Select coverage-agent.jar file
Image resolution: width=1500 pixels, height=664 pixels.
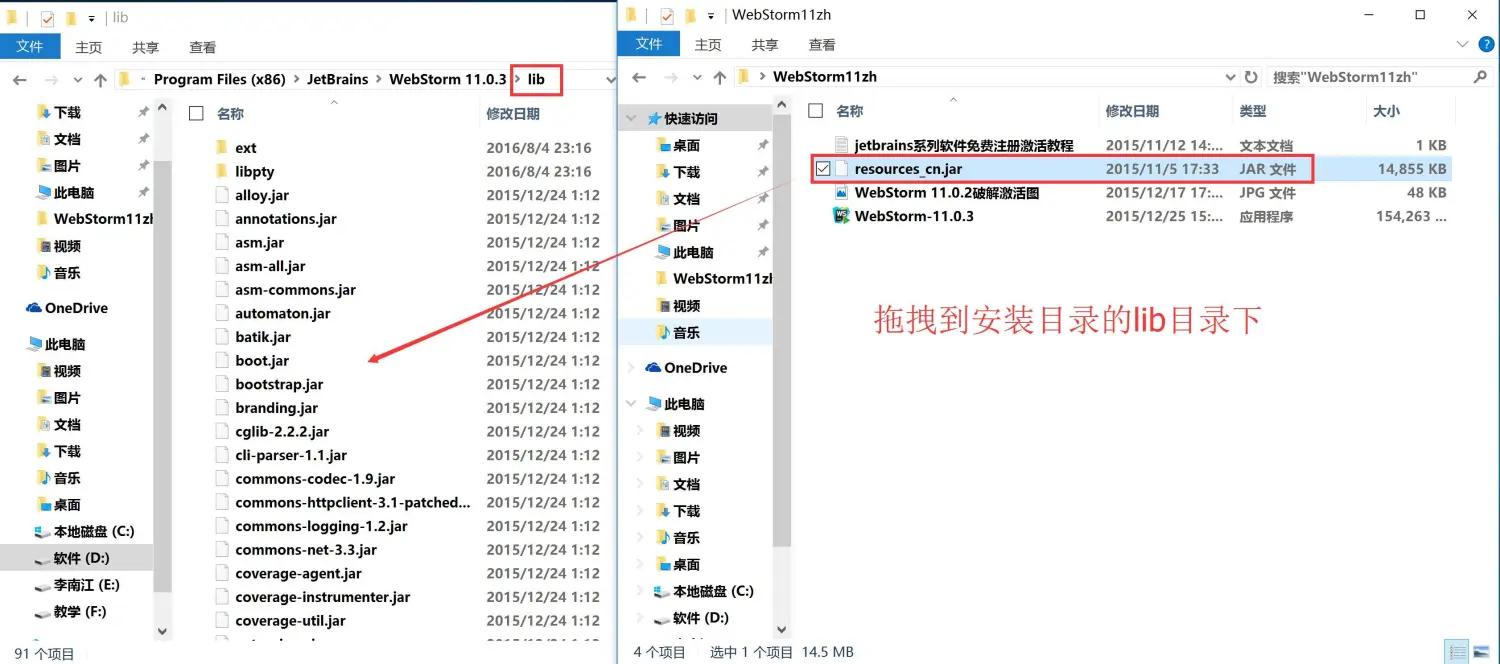298,574
